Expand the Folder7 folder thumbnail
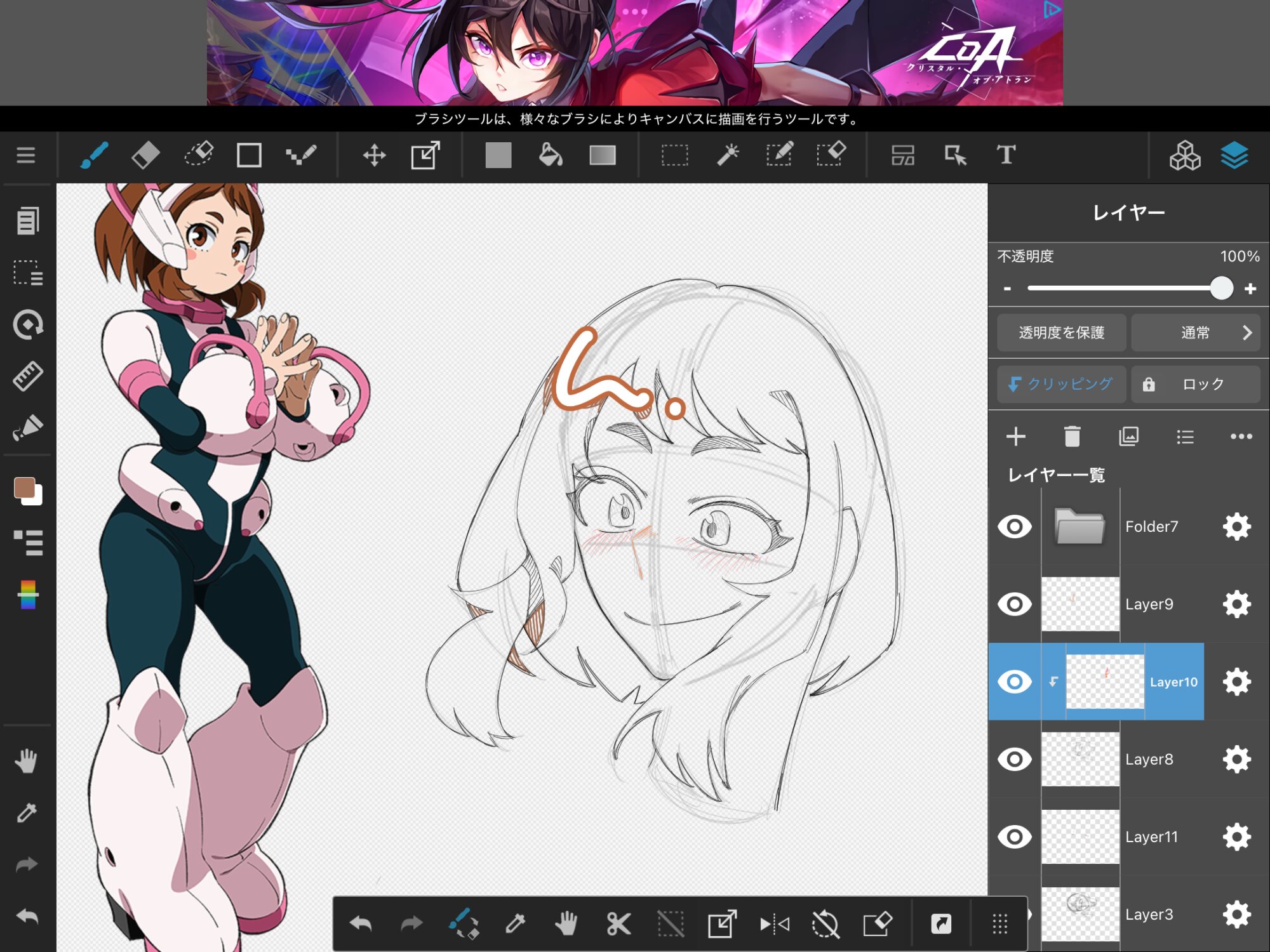The width and height of the screenshot is (1270, 952). click(x=1079, y=526)
